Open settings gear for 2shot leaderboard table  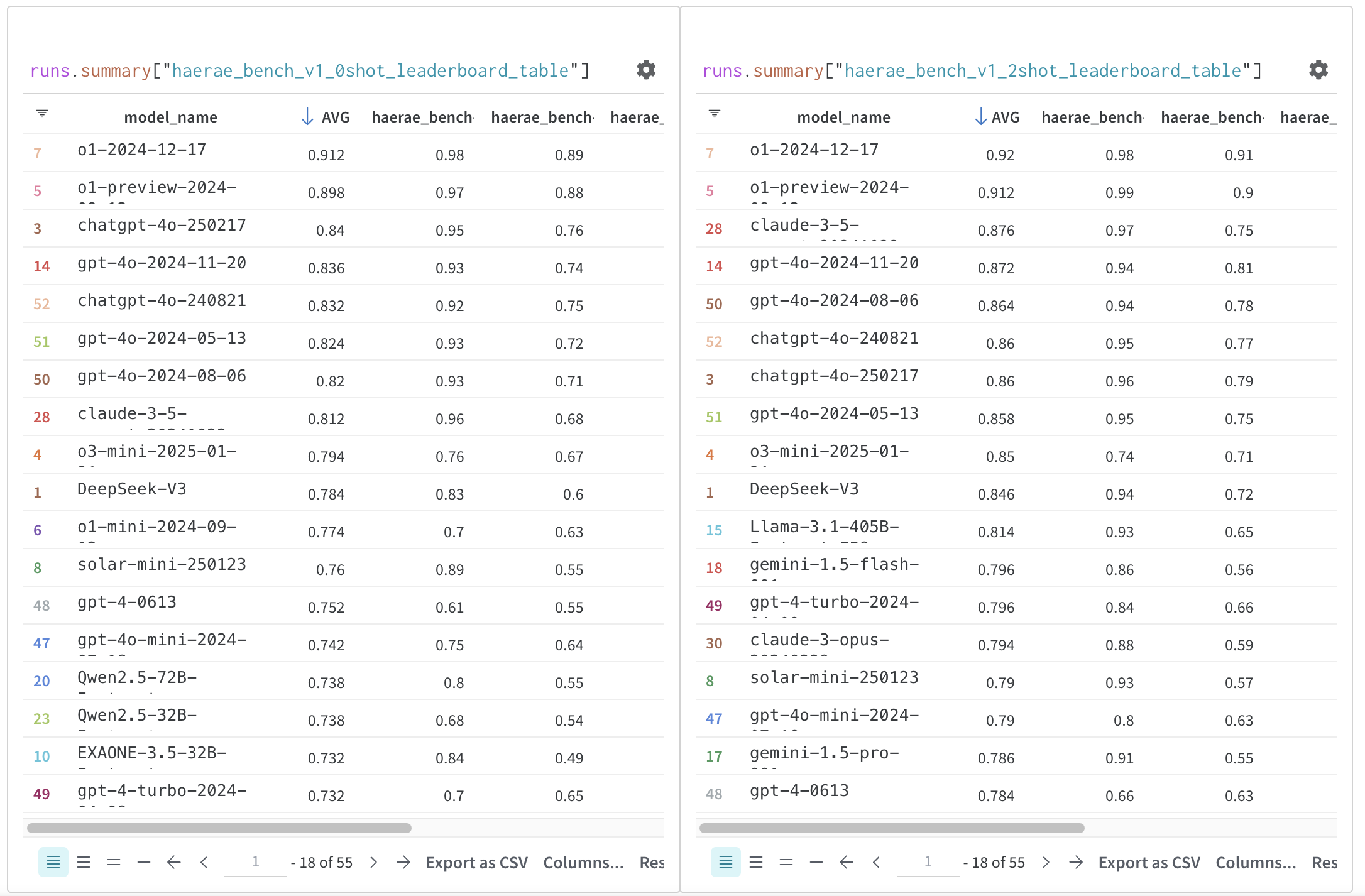tap(1318, 70)
